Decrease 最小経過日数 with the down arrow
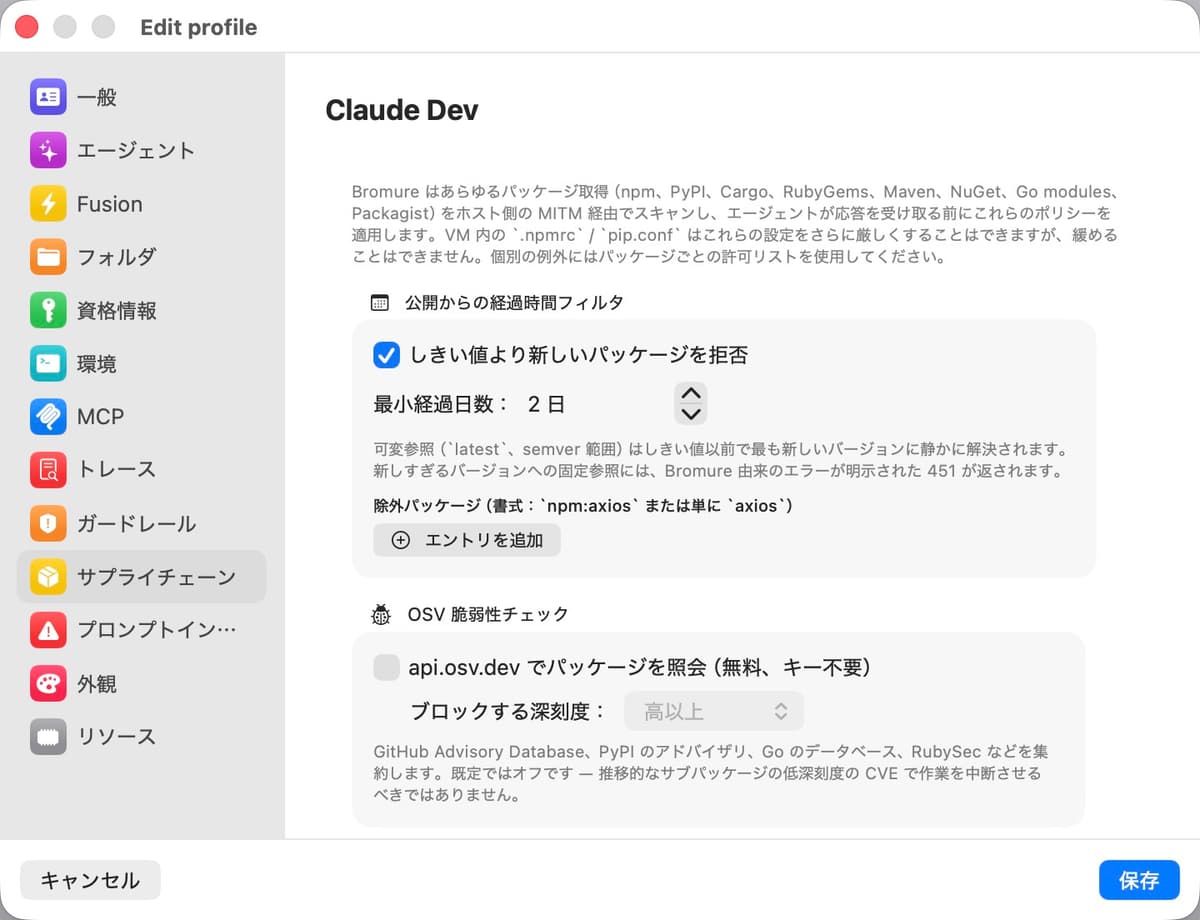Image resolution: width=1200 pixels, height=920 pixels. pyautogui.click(x=691, y=413)
